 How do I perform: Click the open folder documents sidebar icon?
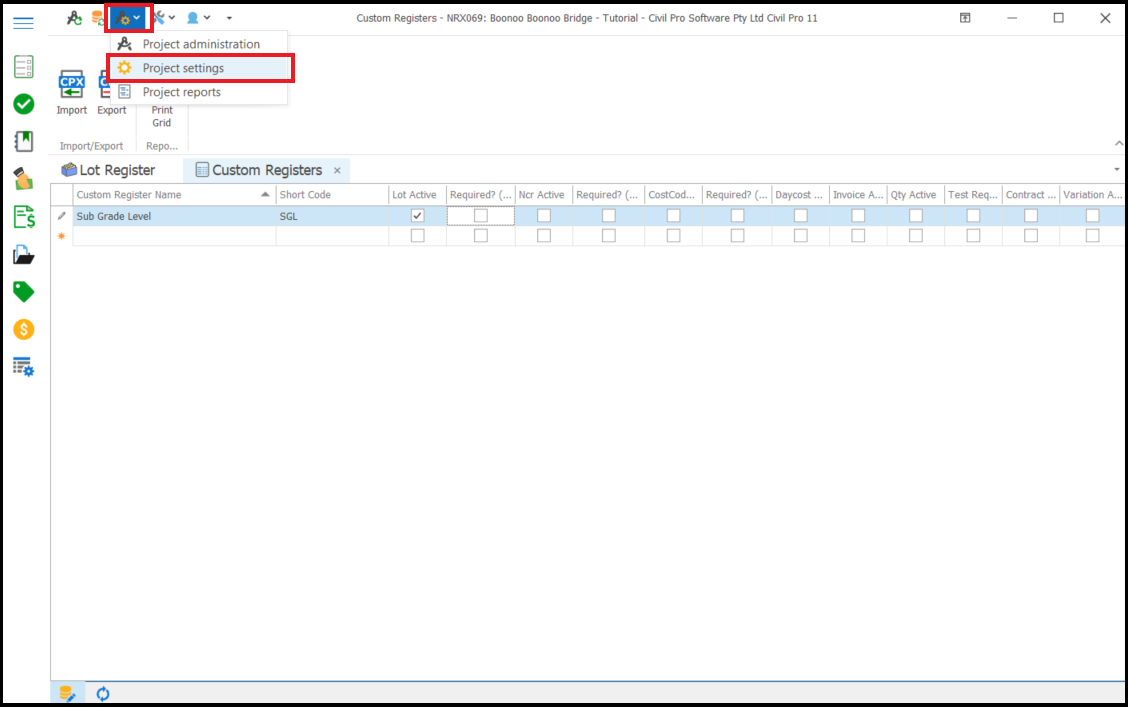tap(23, 255)
